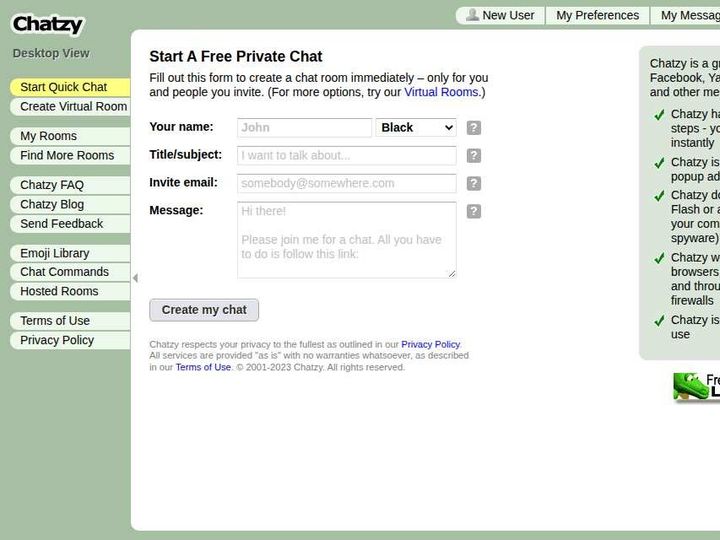
Task: Open Emoji Library
Action: [x=70, y=253]
